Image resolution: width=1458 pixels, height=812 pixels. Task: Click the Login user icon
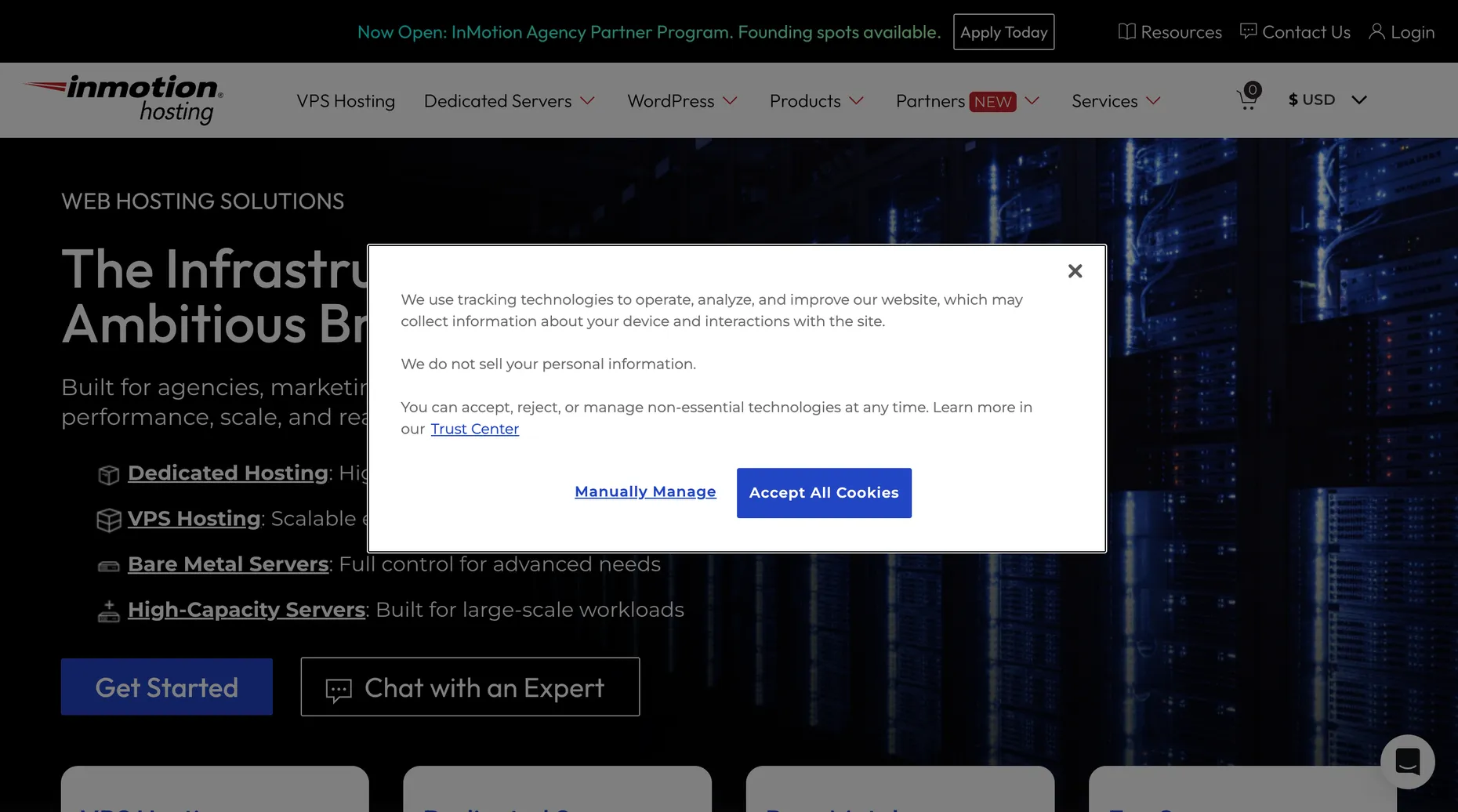[1376, 32]
